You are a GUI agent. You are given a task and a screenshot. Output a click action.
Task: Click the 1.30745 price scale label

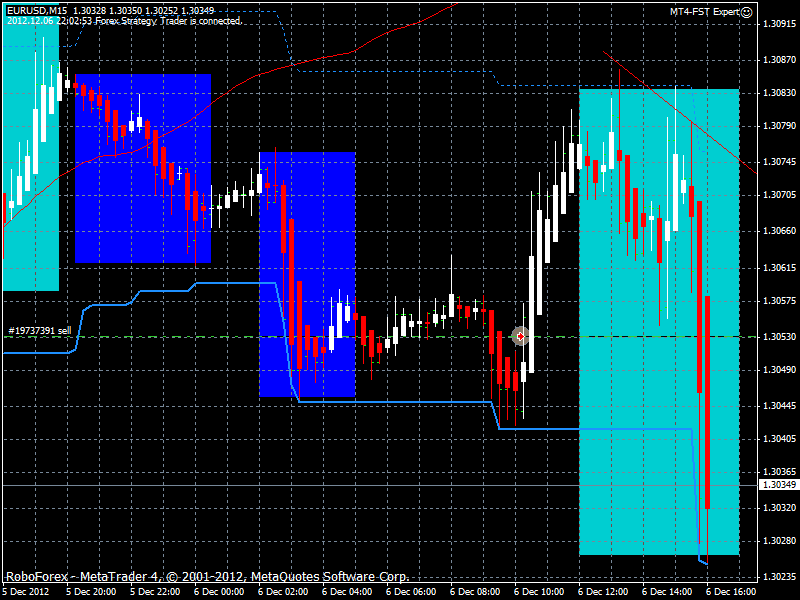[x=778, y=161]
